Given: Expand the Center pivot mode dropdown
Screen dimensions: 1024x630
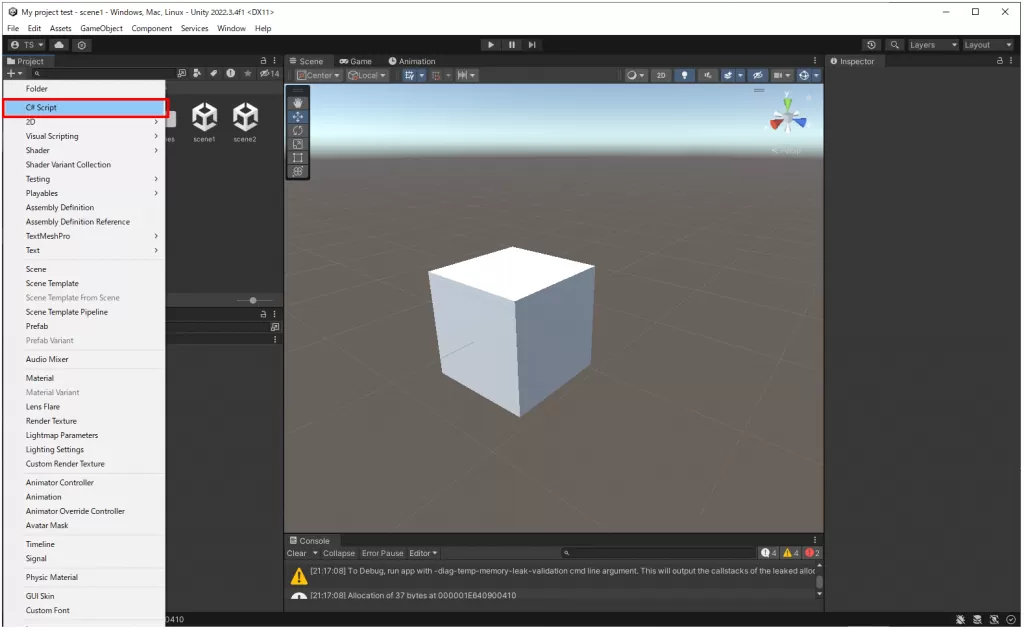Looking at the screenshot, I should (x=319, y=75).
